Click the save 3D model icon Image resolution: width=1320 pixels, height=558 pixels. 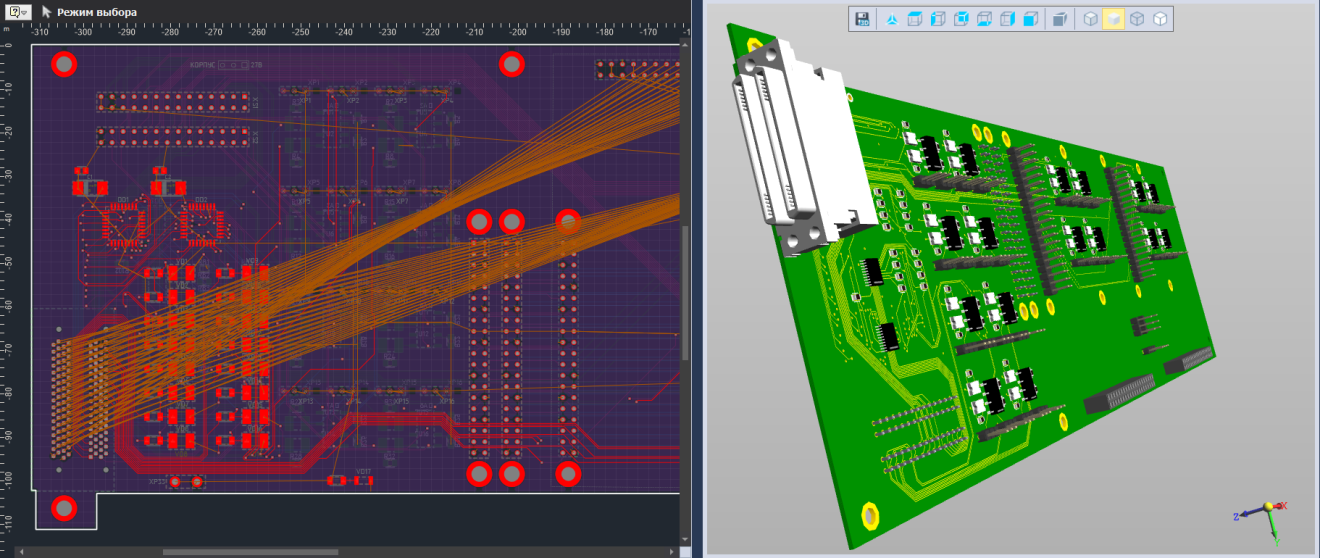point(862,19)
